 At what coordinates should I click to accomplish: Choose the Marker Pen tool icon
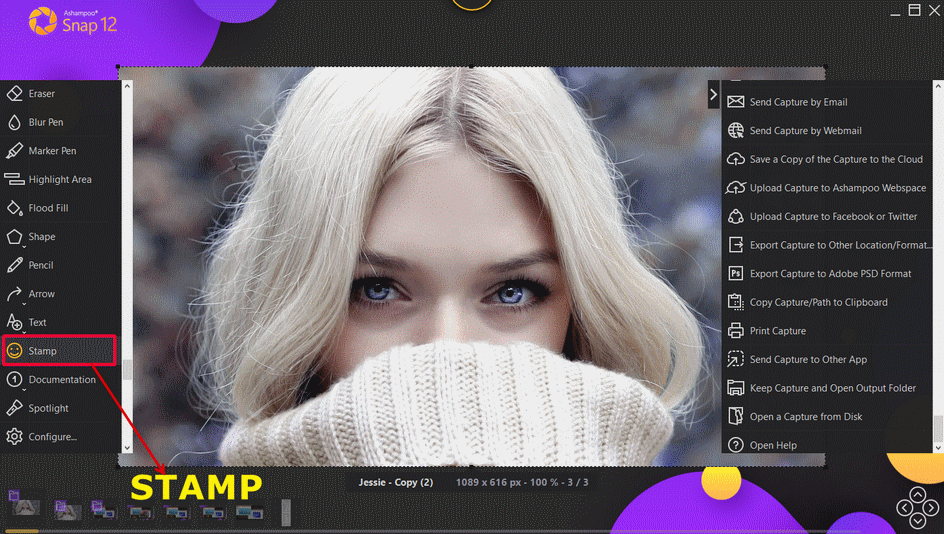[14, 151]
